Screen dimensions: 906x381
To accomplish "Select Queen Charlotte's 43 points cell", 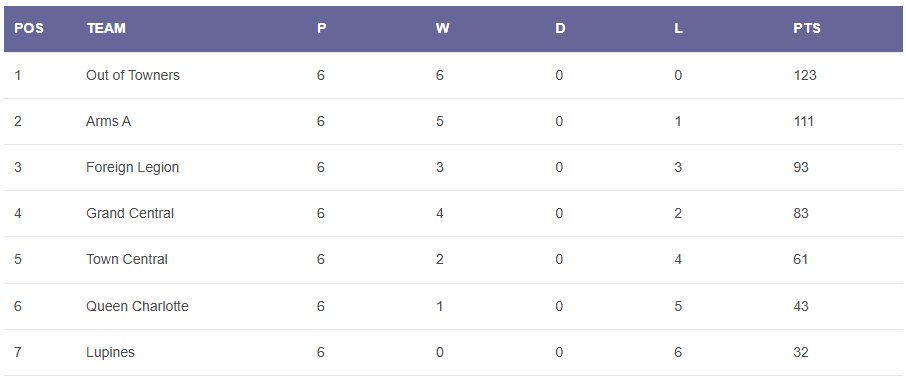I will (801, 306).
